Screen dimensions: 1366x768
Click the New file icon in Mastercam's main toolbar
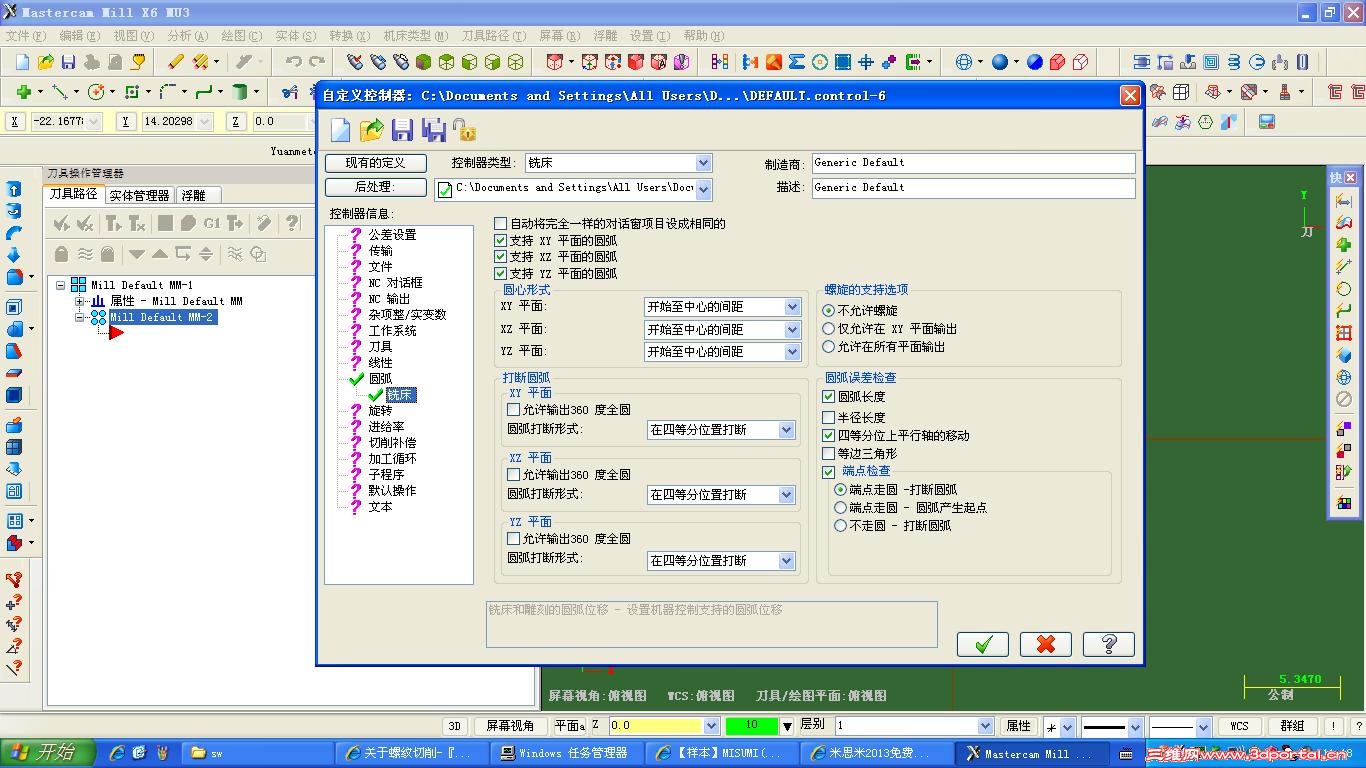[23, 62]
